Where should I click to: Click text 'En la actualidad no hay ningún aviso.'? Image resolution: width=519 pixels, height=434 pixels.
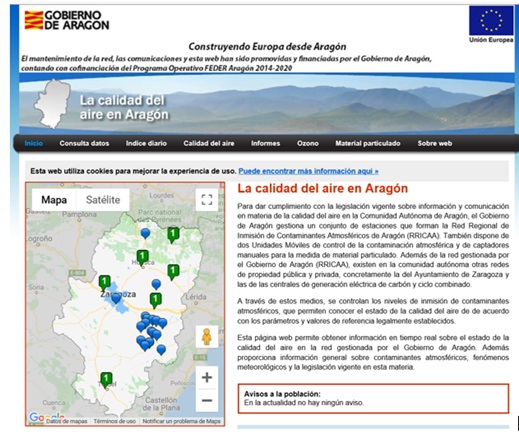pyautogui.click(x=304, y=403)
